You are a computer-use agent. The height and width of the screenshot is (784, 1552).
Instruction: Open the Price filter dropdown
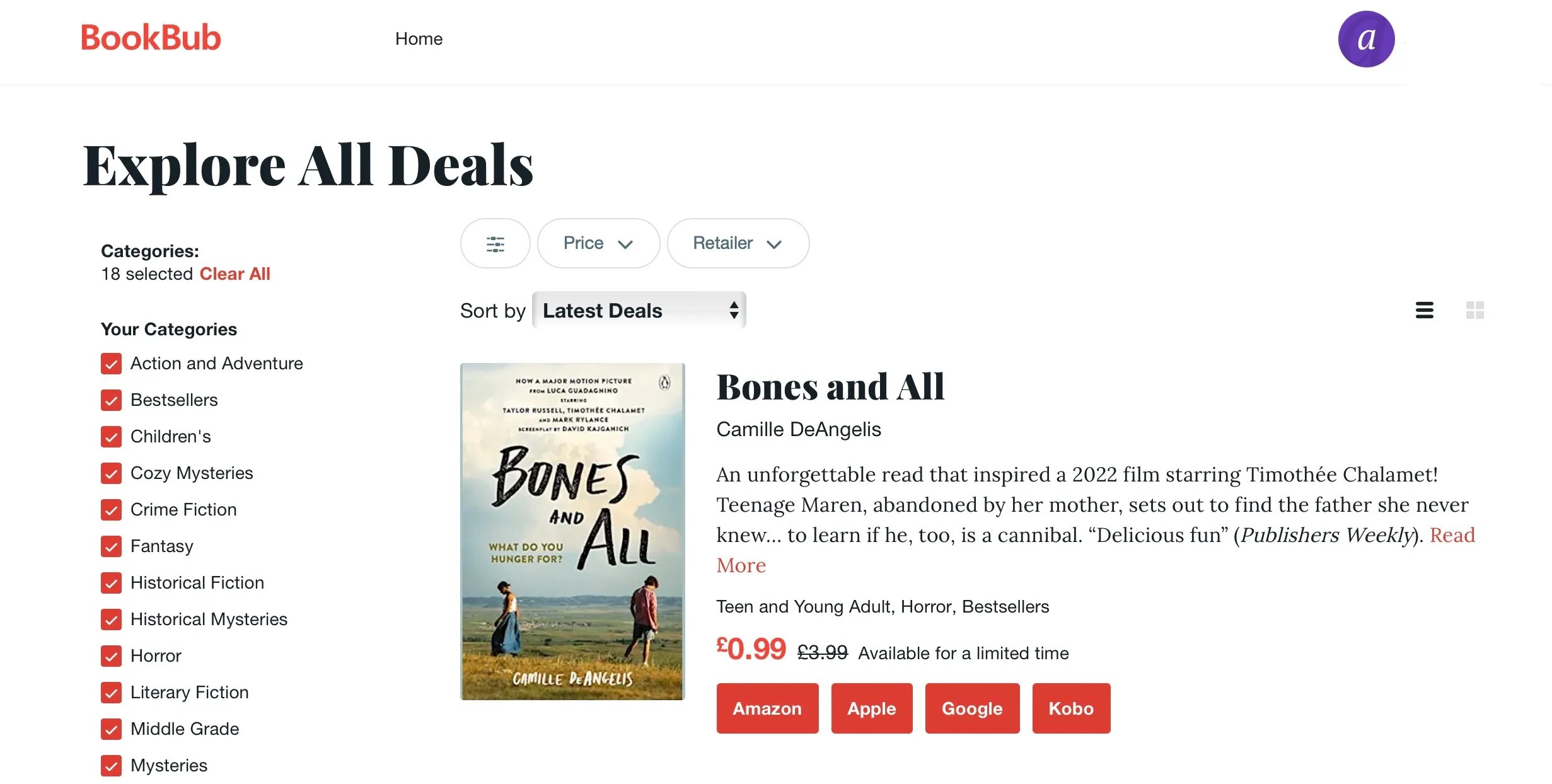pos(598,243)
